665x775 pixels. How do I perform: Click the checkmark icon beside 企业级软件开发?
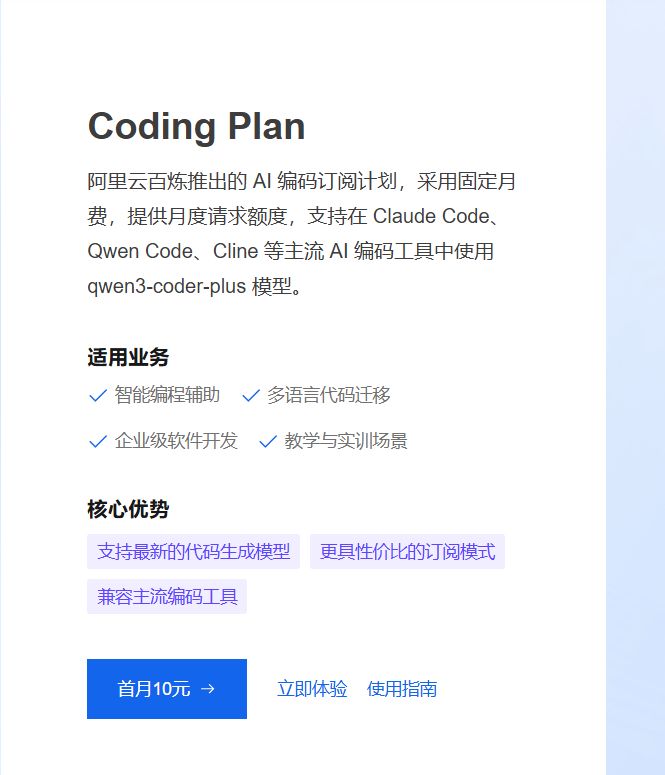pyautogui.click(x=98, y=442)
